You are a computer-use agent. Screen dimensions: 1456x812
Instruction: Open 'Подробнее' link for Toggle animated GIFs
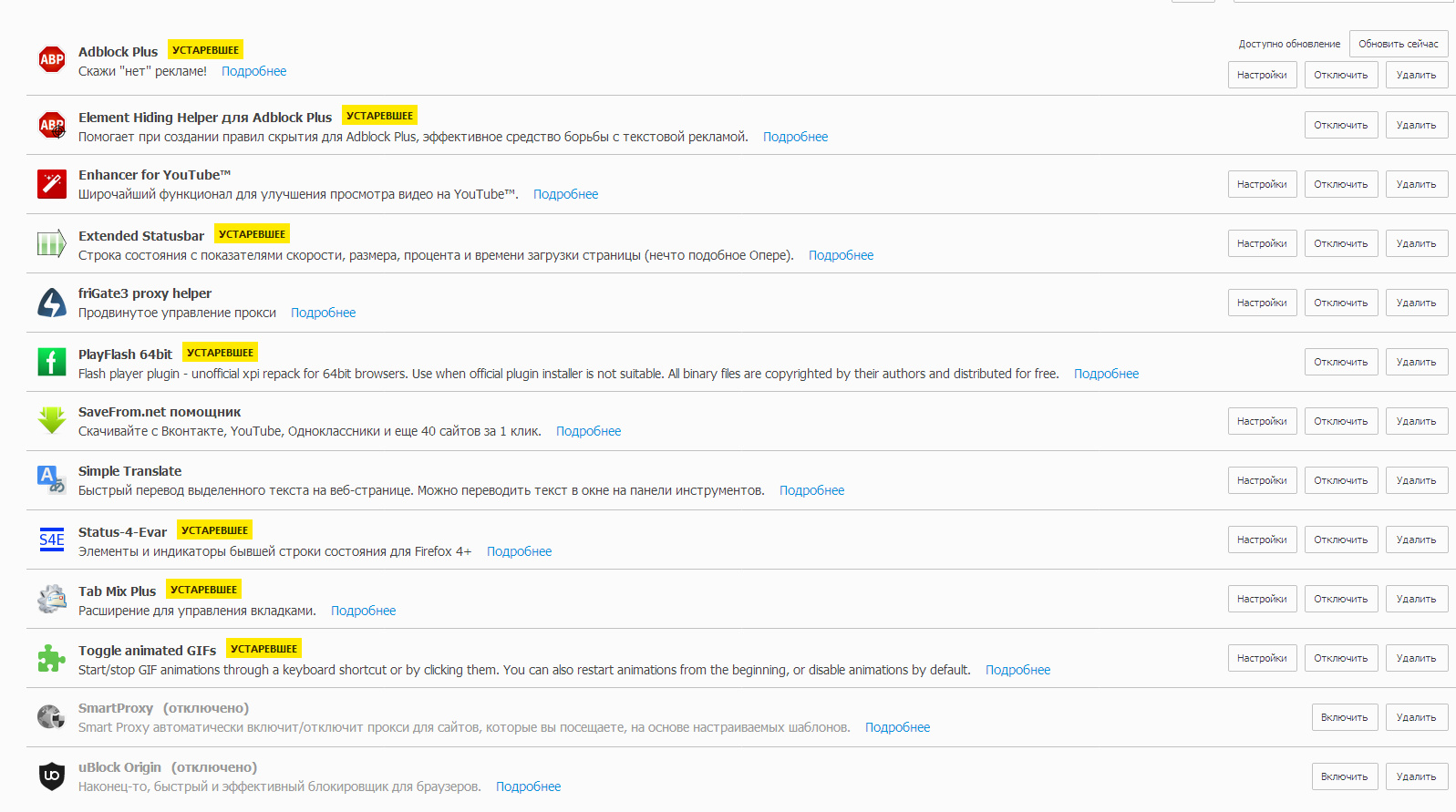(x=1018, y=670)
